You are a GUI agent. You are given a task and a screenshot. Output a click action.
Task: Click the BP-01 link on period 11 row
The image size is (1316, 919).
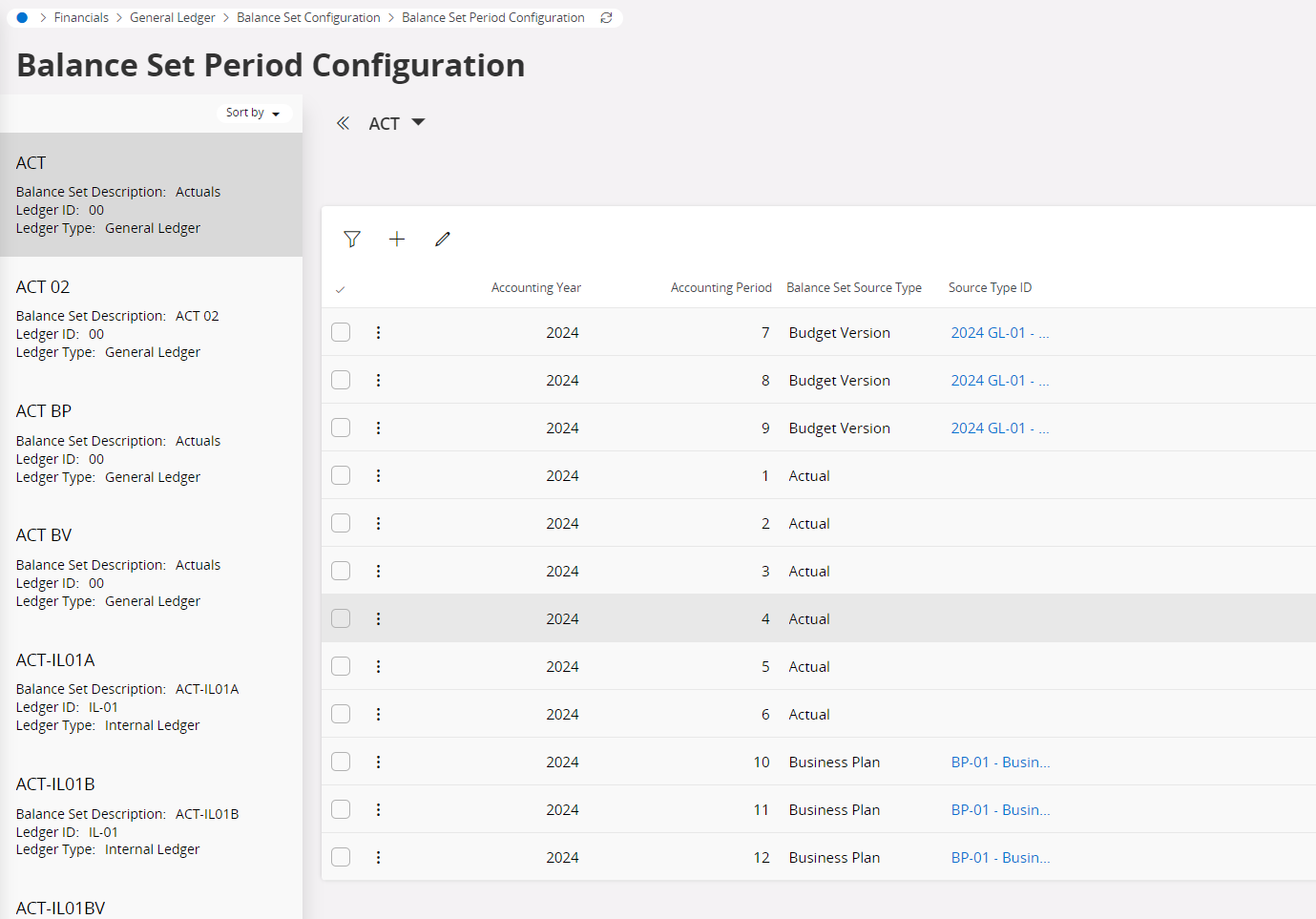click(x=1000, y=809)
